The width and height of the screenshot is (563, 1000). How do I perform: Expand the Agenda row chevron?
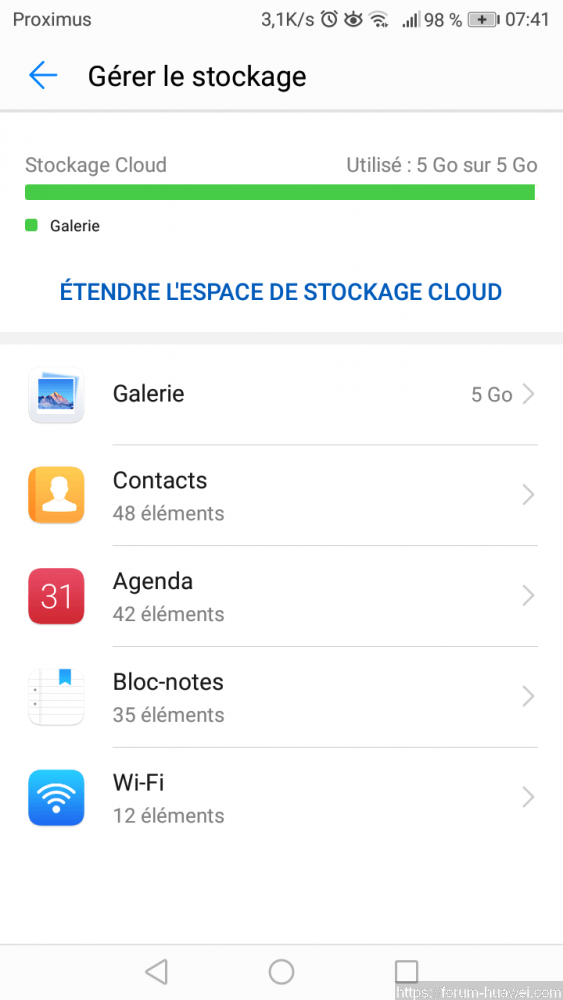point(528,596)
